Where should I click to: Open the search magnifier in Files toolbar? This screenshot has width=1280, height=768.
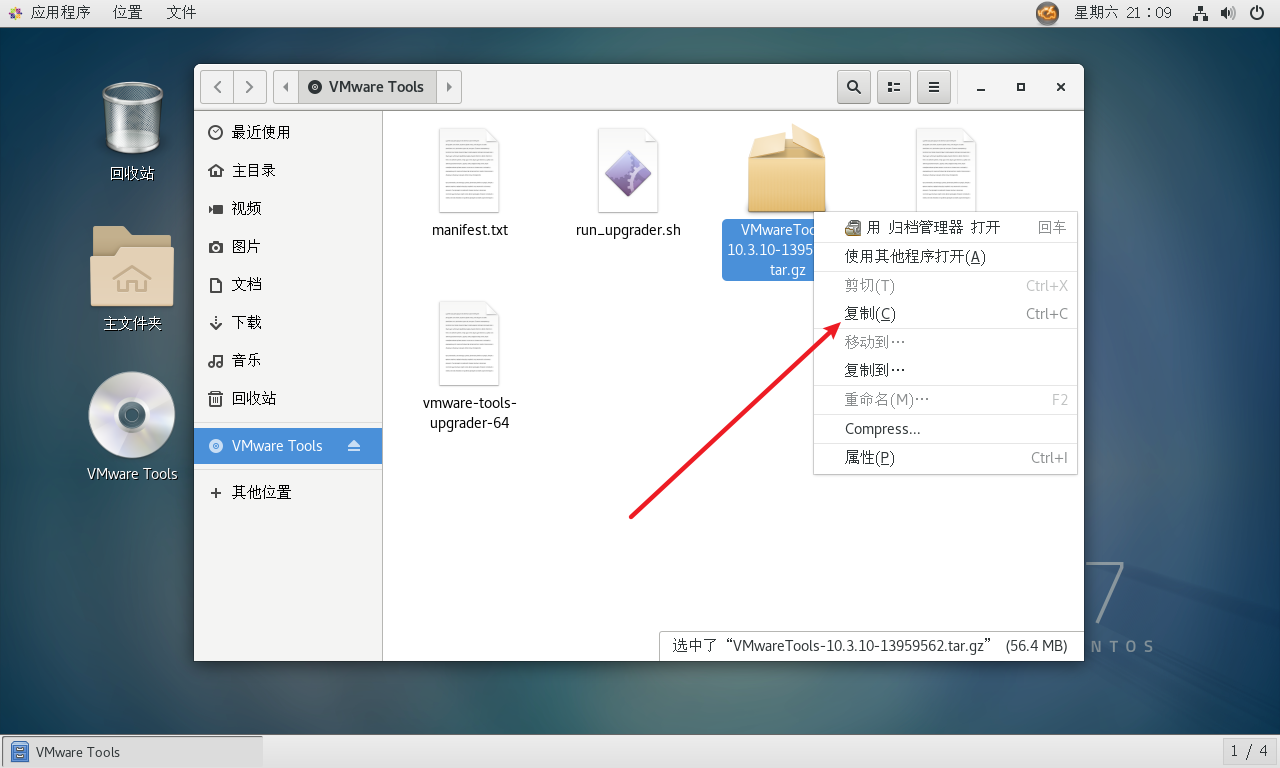[853, 87]
